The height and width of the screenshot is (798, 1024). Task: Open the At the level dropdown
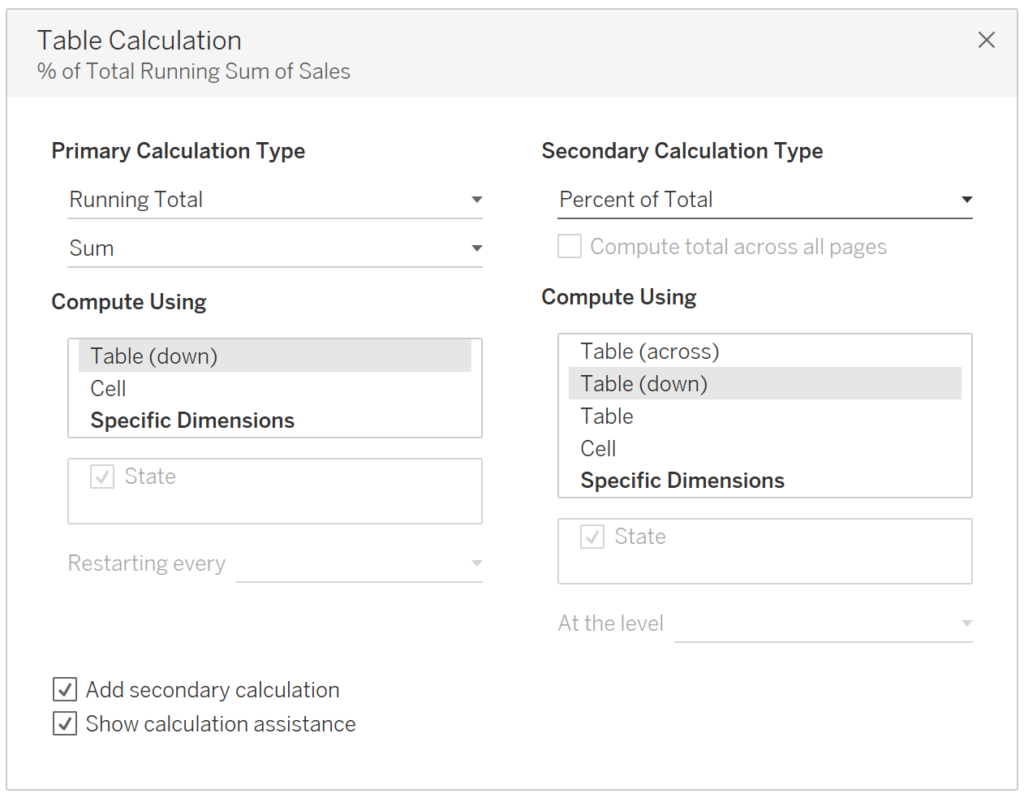pyautogui.click(x=823, y=623)
